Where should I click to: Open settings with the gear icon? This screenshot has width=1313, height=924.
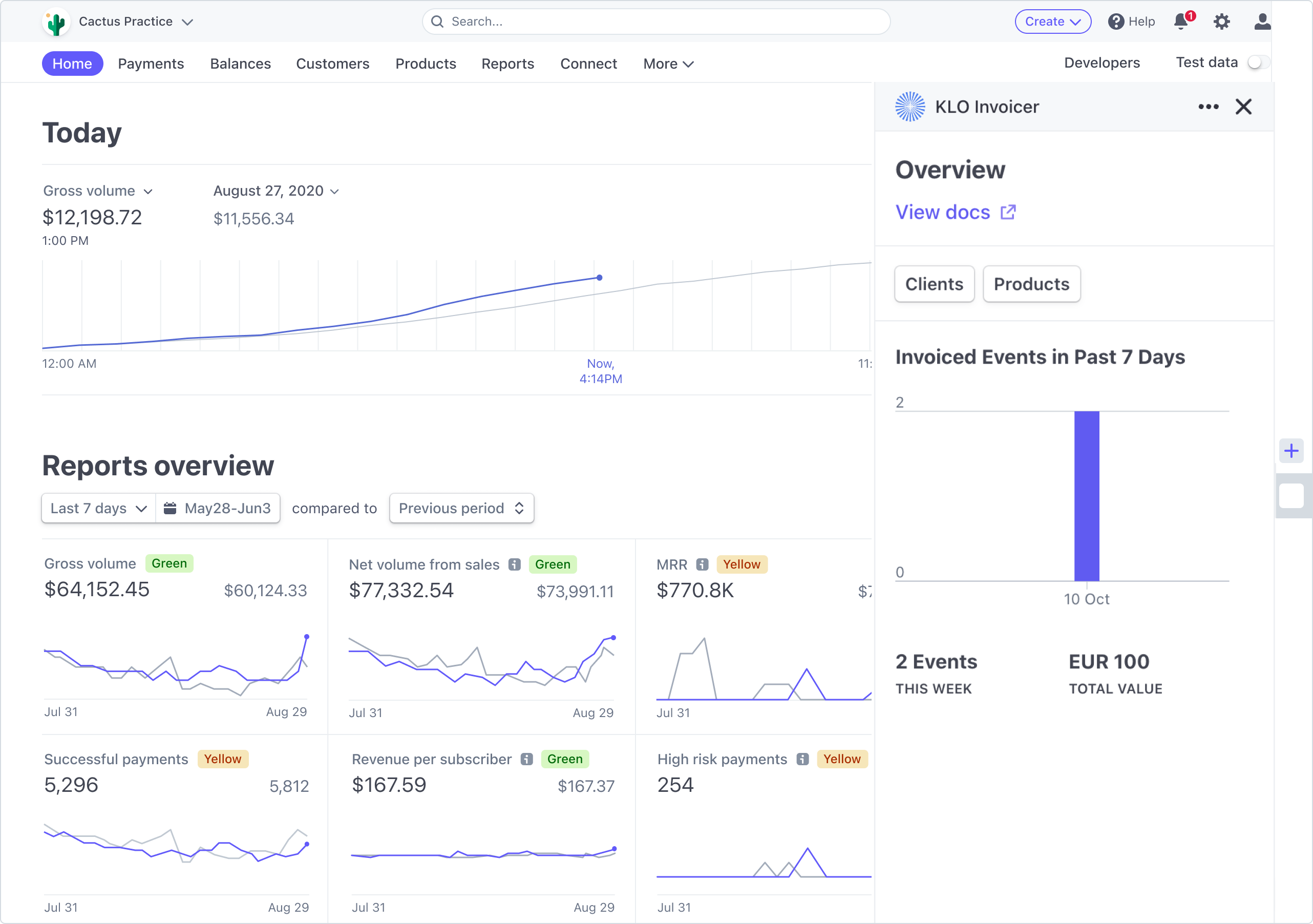(1221, 22)
